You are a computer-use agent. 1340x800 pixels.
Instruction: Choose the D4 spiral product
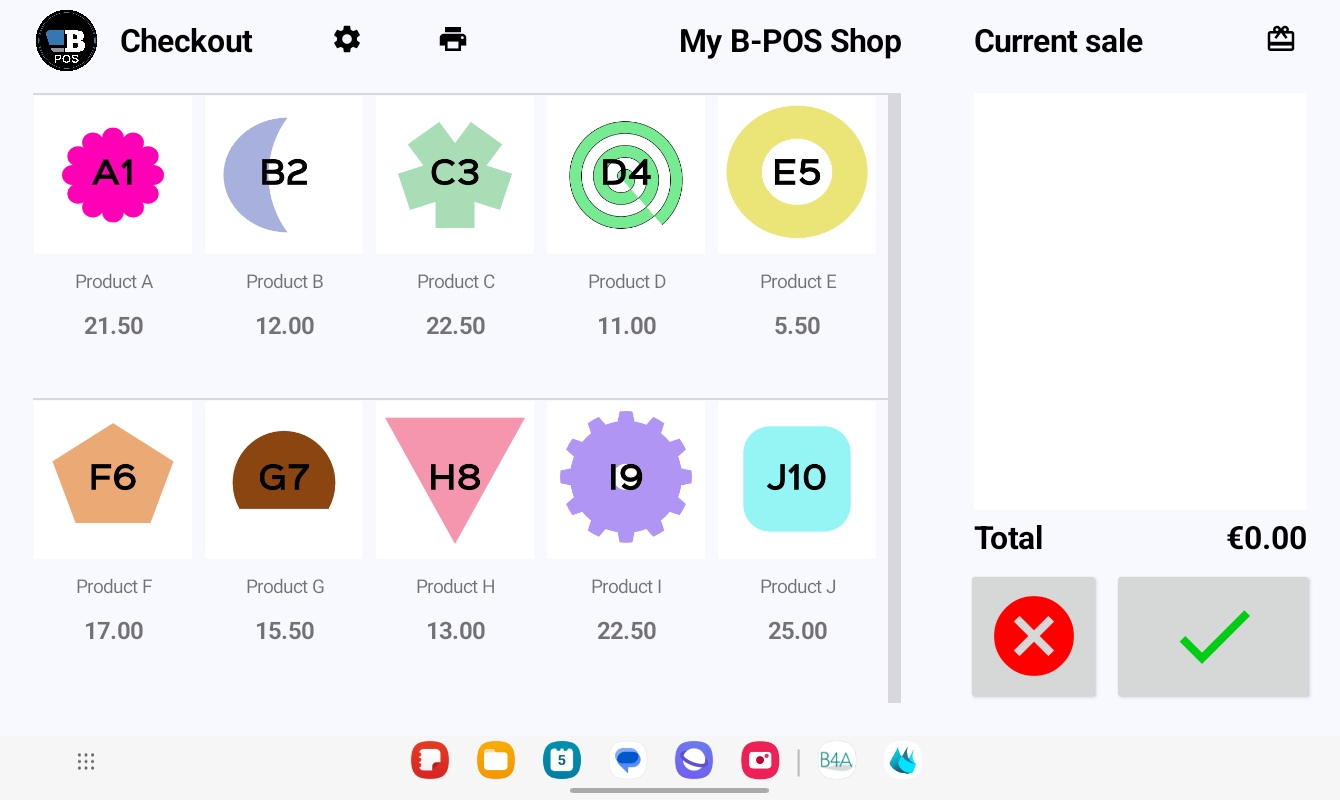(x=626, y=174)
